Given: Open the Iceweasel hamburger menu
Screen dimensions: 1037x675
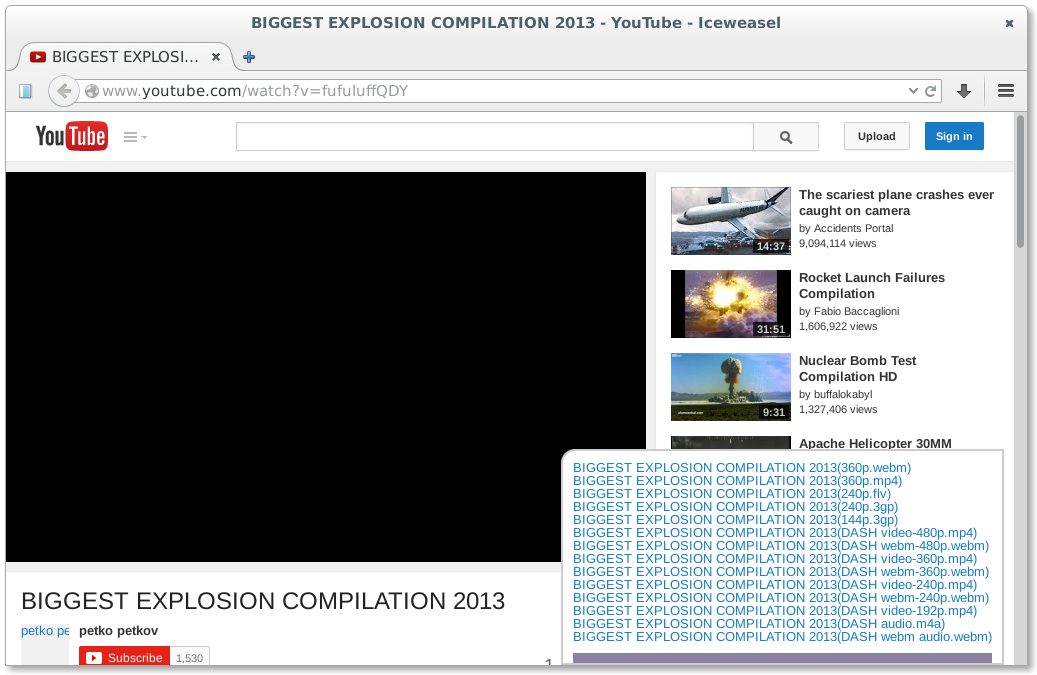Looking at the screenshot, I should [x=1006, y=91].
